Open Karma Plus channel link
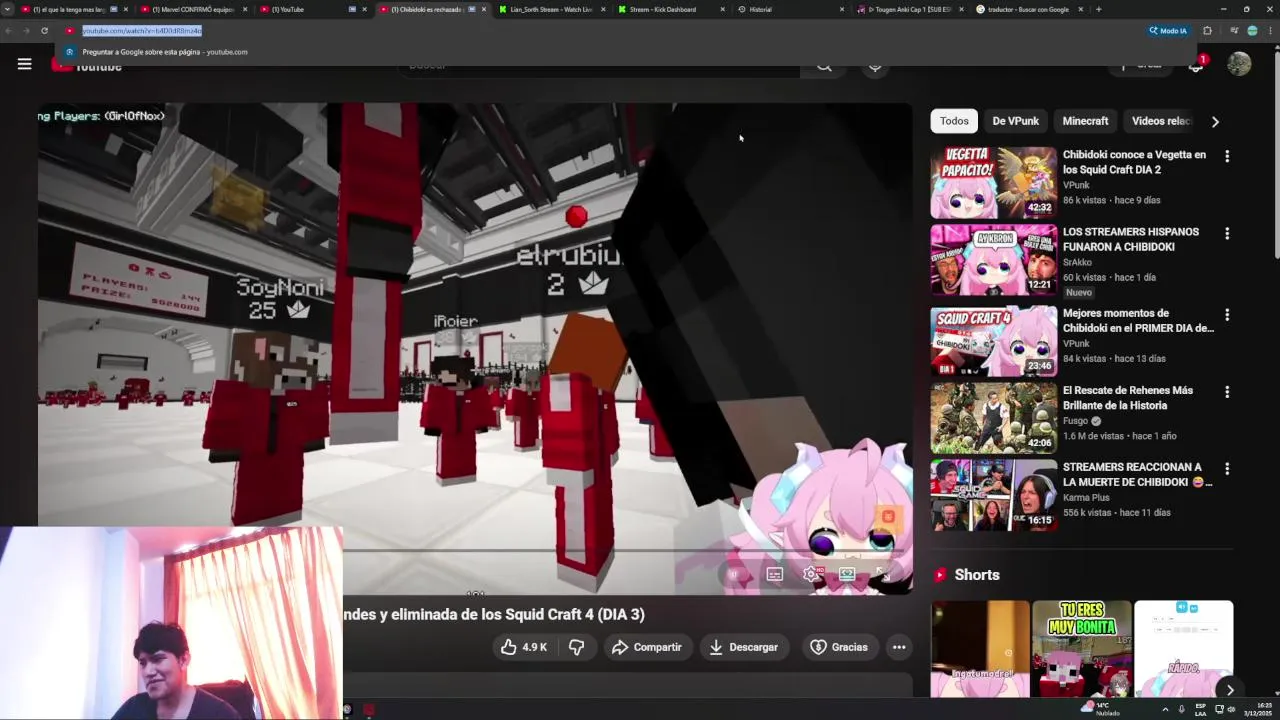Screen dimensions: 1280x720 pyautogui.click(x=1086, y=497)
